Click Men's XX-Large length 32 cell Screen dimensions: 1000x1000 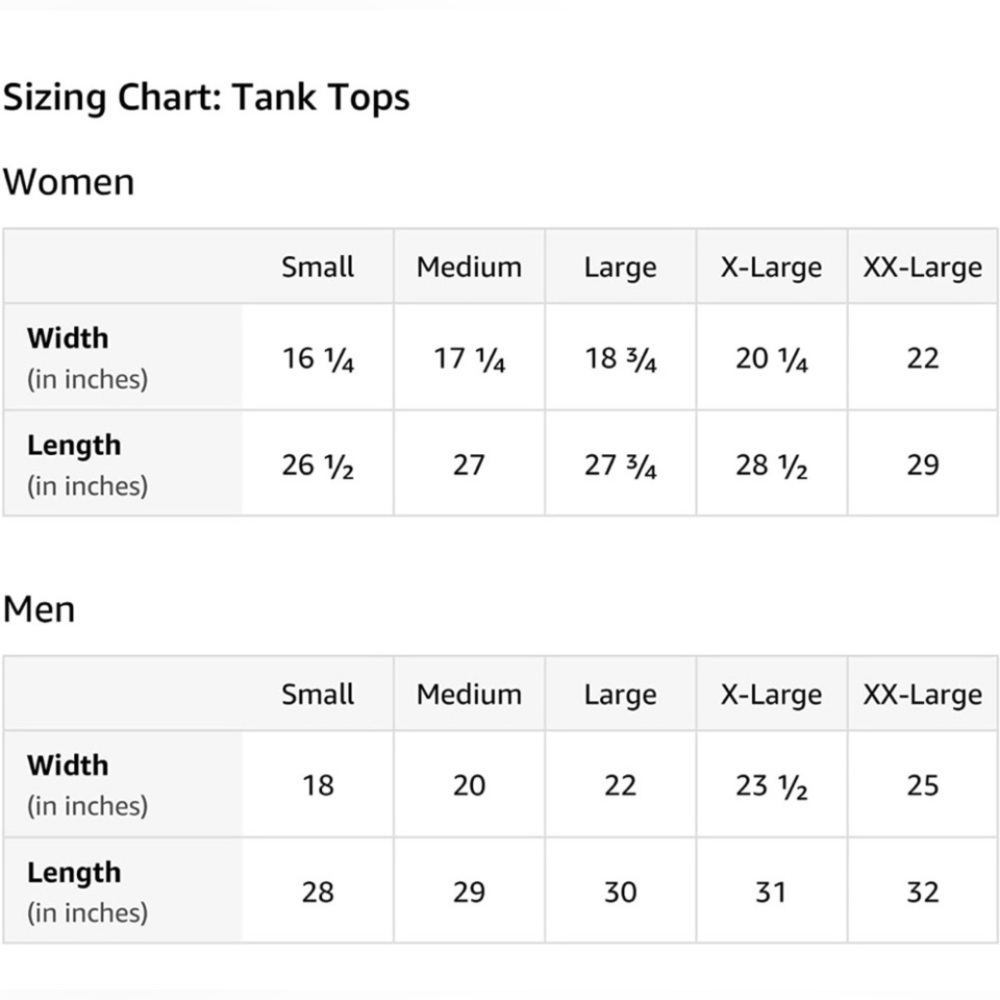[x=923, y=892]
